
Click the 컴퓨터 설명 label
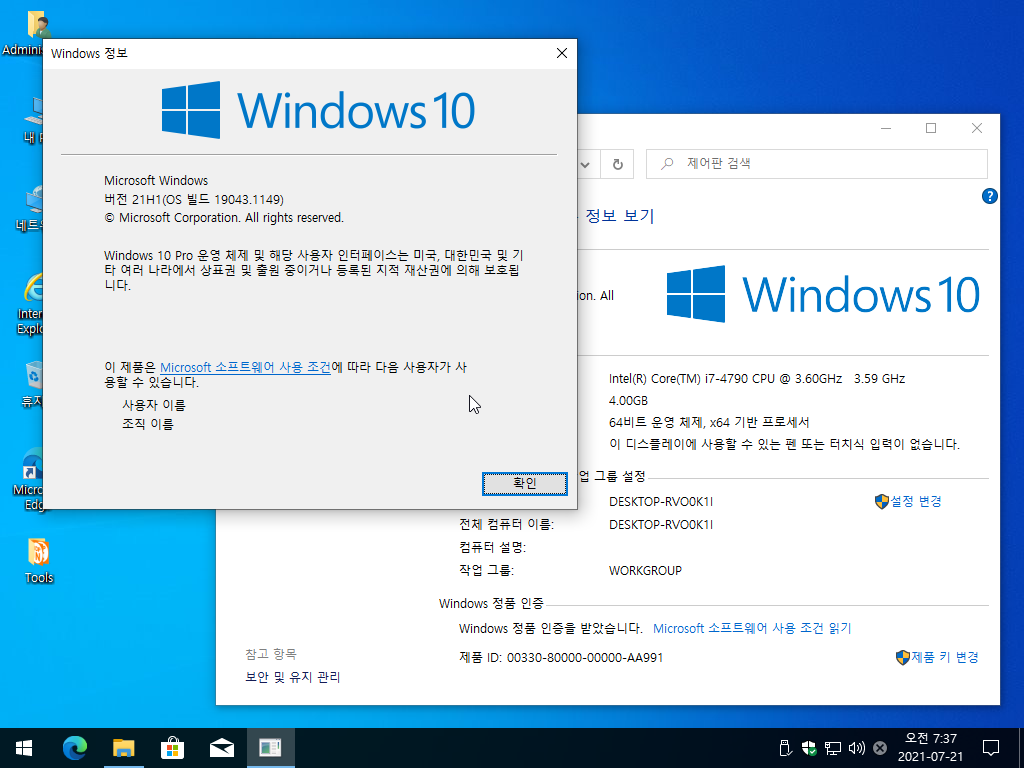point(492,547)
